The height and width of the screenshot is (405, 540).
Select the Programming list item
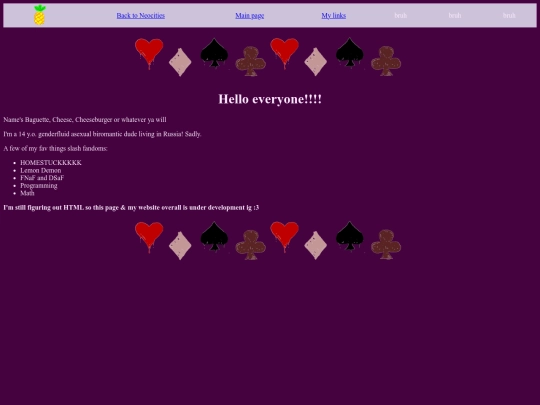39,186
